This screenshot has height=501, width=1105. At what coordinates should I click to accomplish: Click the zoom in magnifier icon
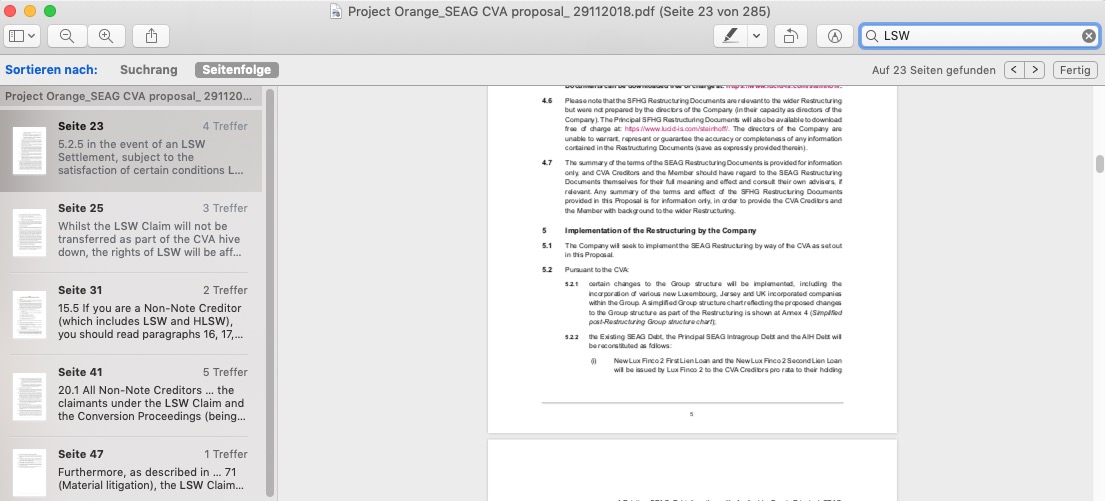[106, 36]
